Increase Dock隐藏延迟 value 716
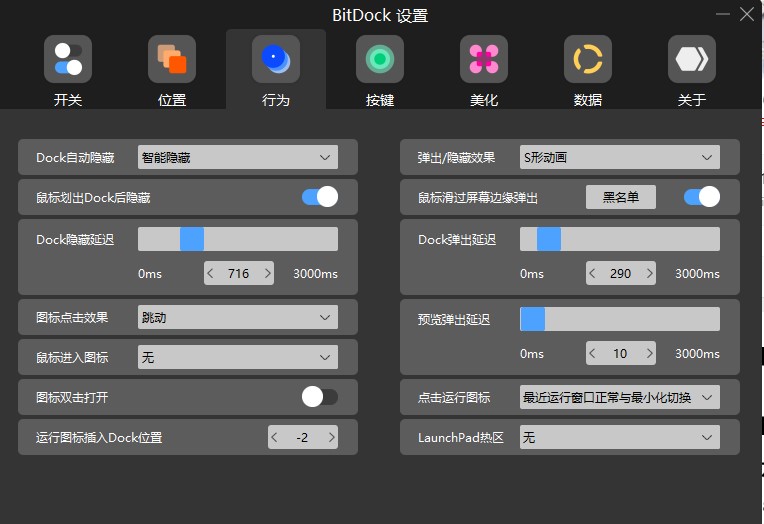Image resolution: width=764 pixels, height=524 pixels. [267, 273]
